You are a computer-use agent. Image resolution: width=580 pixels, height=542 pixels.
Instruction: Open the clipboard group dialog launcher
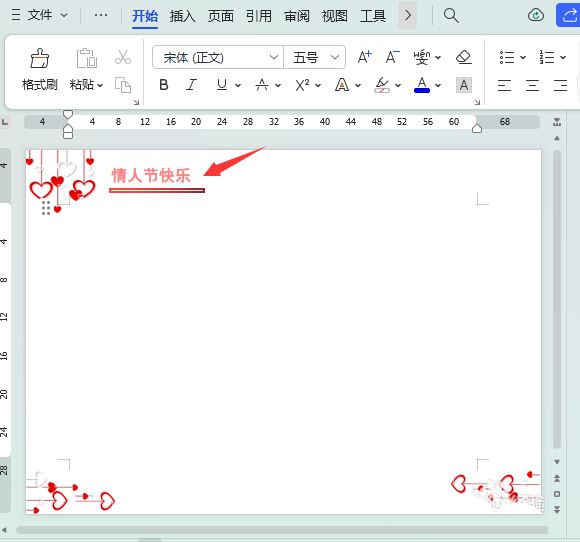(x=136, y=102)
